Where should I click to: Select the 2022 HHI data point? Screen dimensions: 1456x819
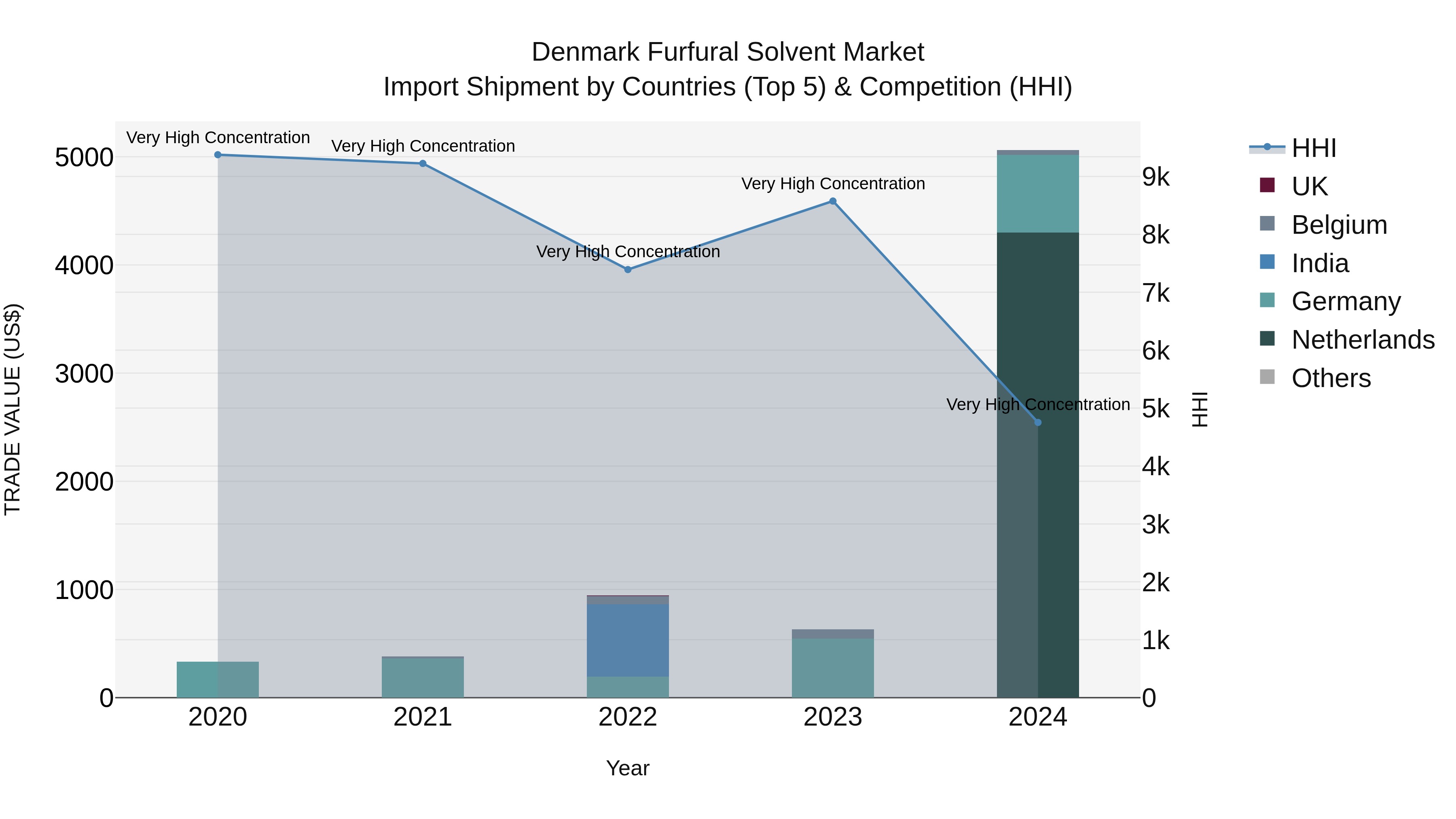click(627, 270)
